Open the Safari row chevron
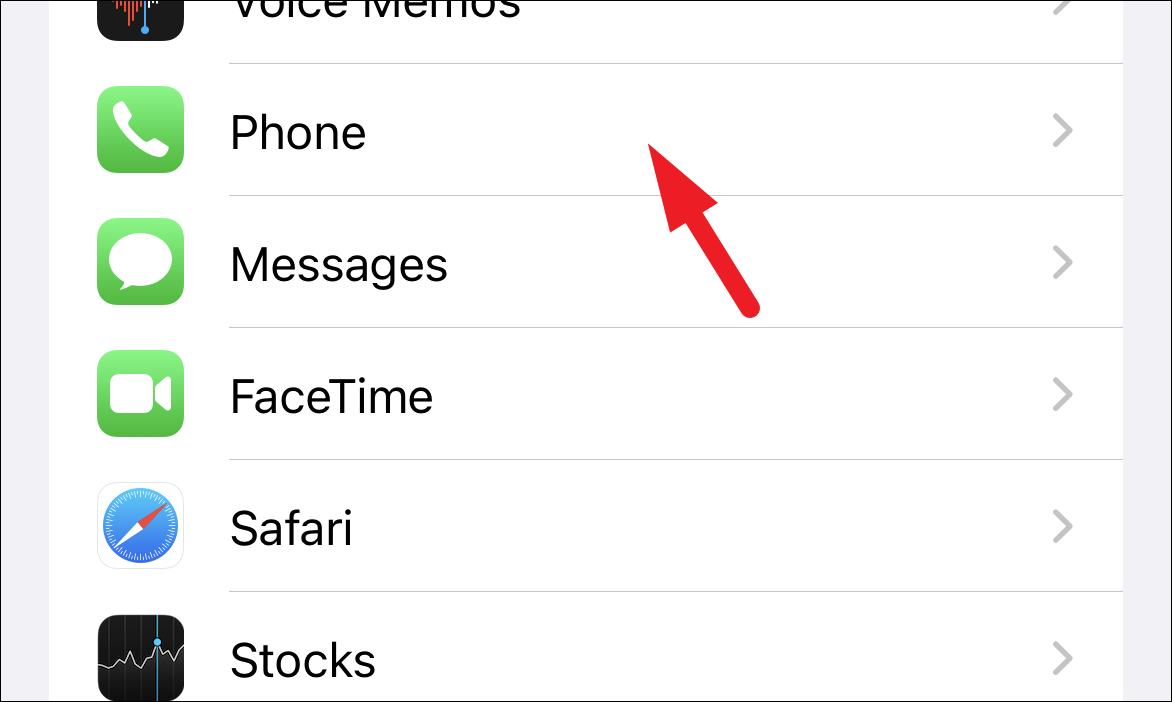Viewport: 1172px width, 702px height. pos(1062,526)
